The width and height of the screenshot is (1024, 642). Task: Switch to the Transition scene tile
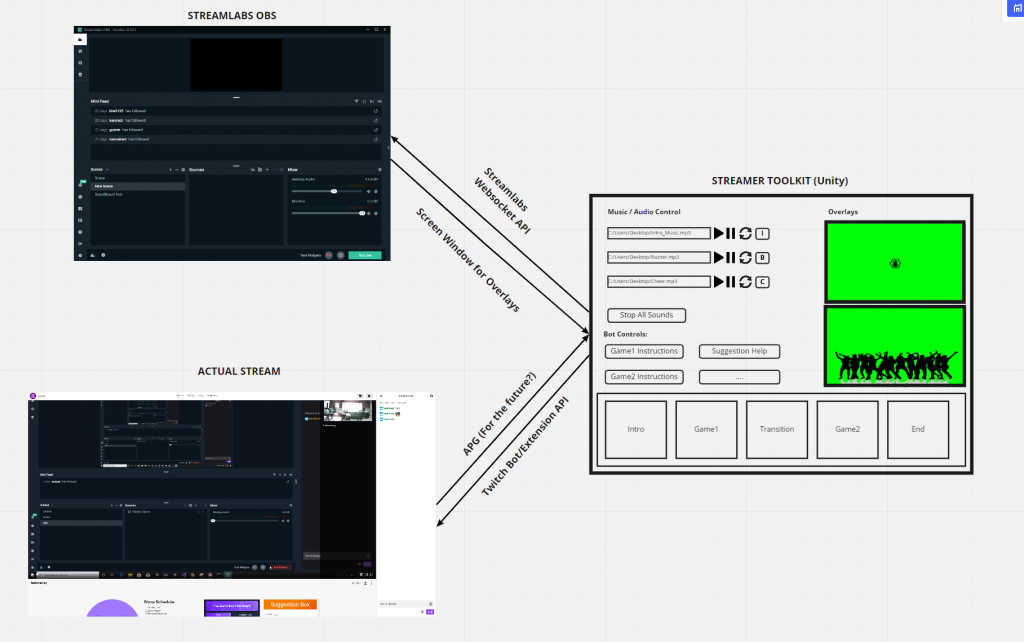pyautogui.click(x=777, y=430)
